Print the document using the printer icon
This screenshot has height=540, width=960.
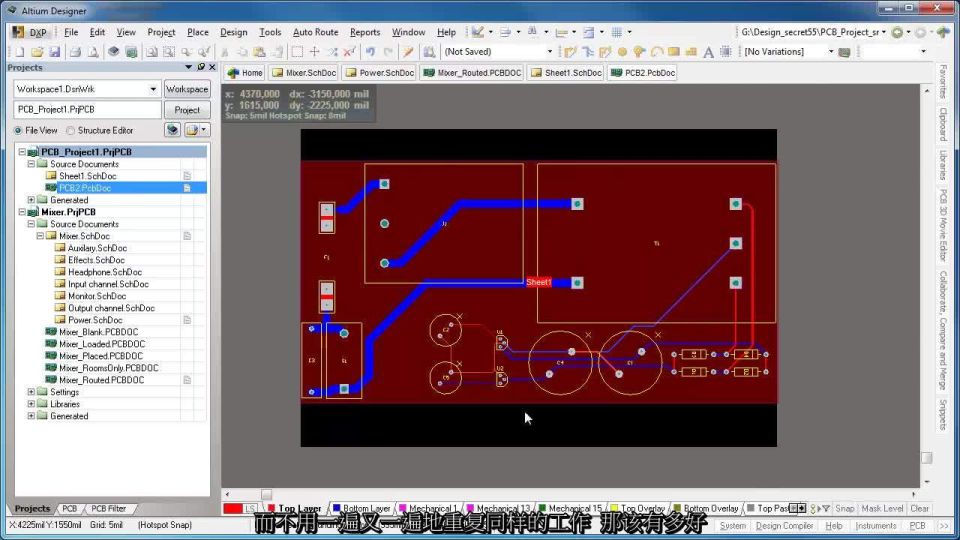pyautogui.click(x=75, y=52)
